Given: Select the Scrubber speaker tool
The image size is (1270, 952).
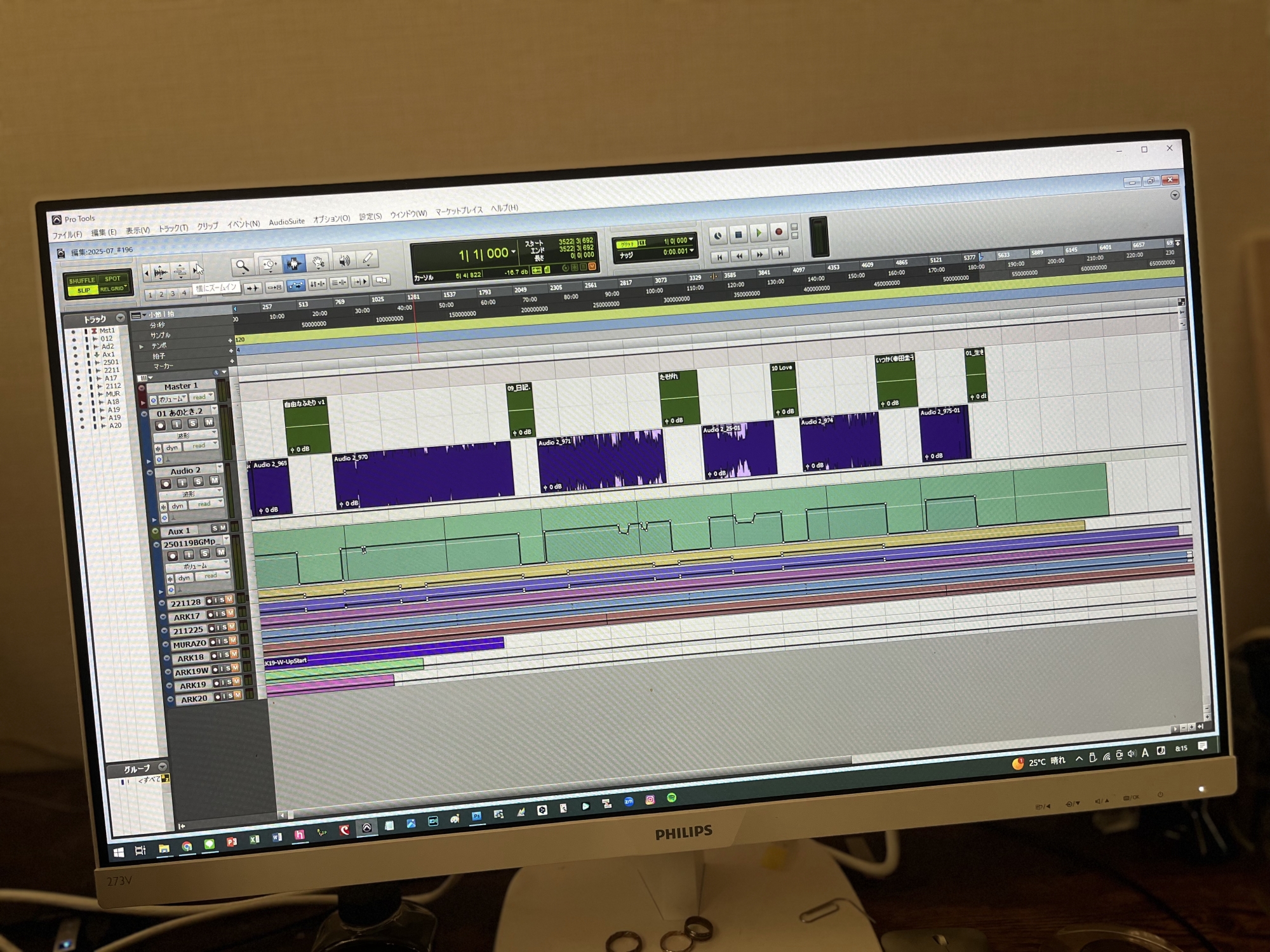Looking at the screenshot, I should [x=344, y=261].
